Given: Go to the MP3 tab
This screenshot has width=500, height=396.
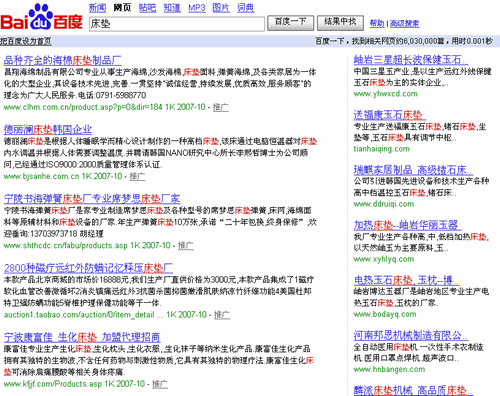Looking at the screenshot, I should pyautogui.click(x=197, y=8).
